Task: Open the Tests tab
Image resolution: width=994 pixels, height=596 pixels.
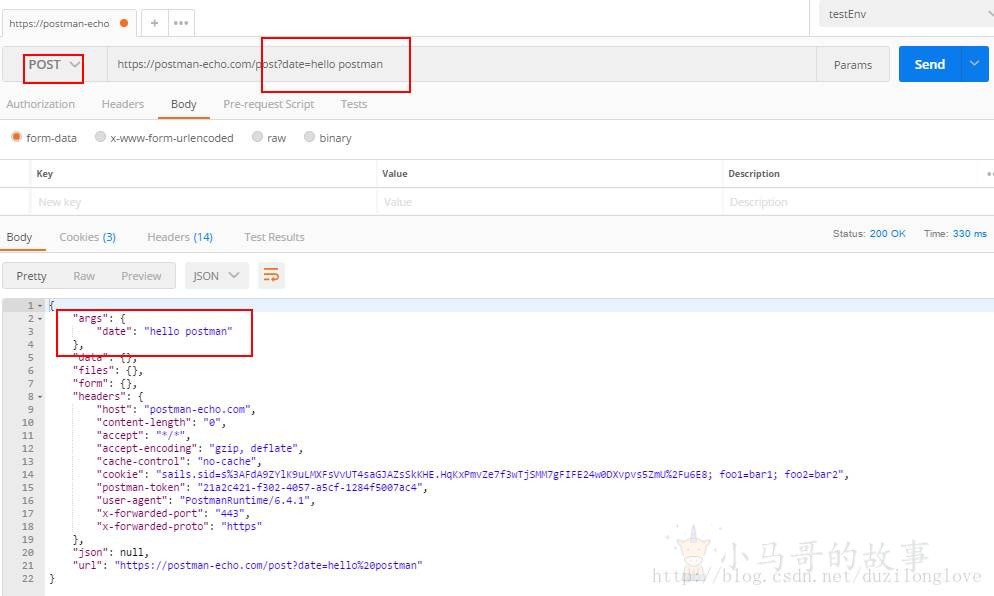Action: click(354, 104)
